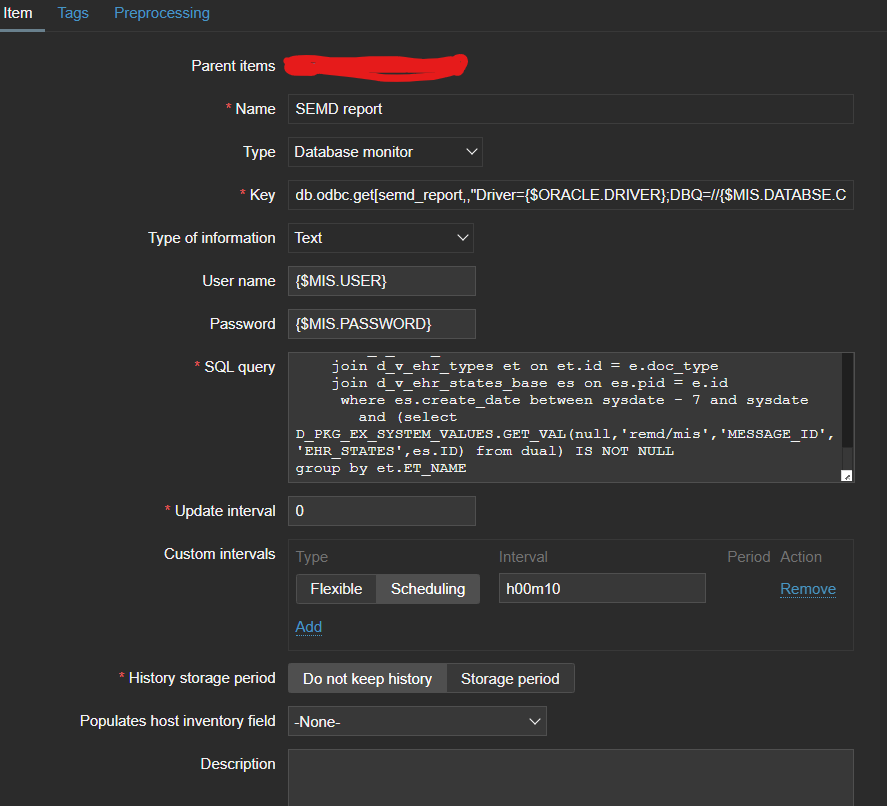Remove the h00m10 custom interval
Viewport: 887px width, 806px height.
[808, 589]
